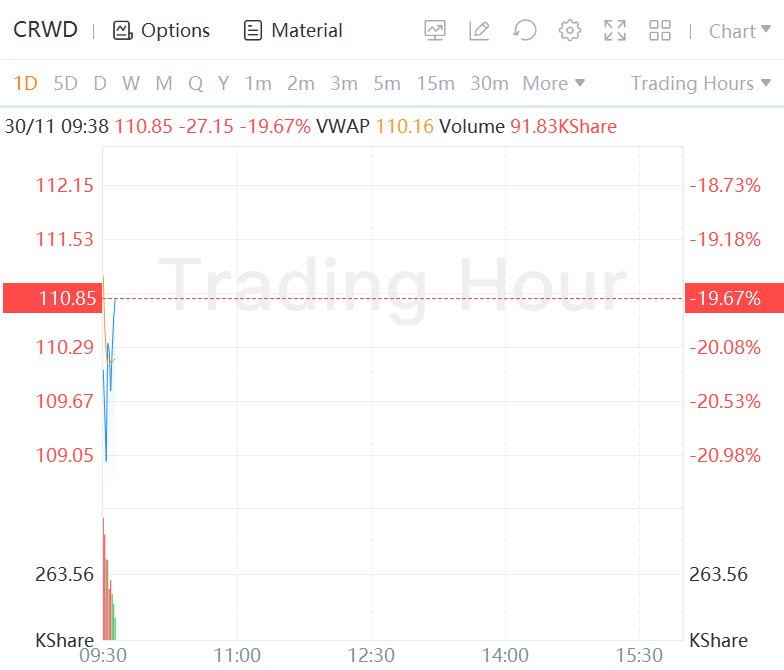Select the quarterly Q timeframe
784x670 pixels.
195,83
